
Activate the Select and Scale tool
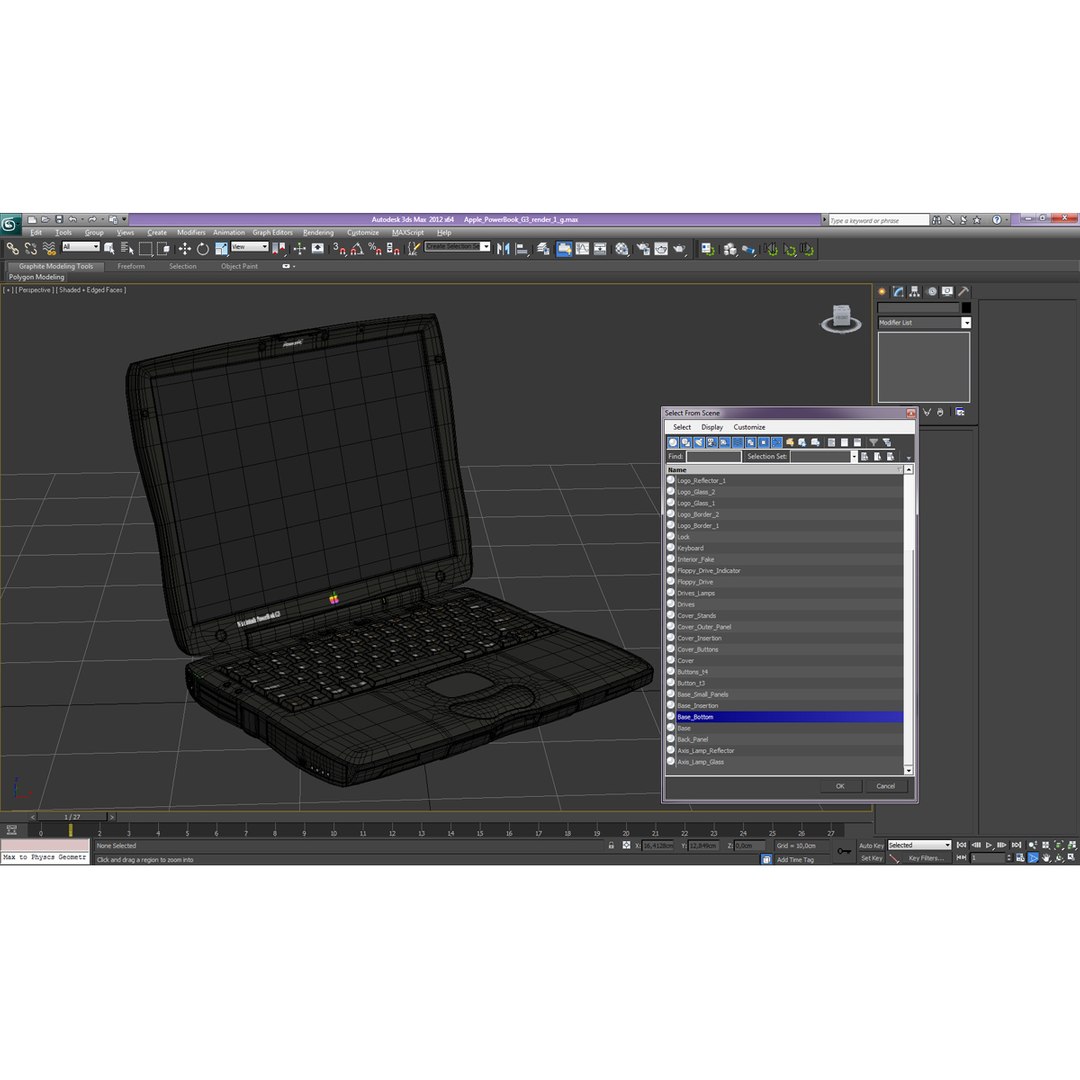tap(221, 249)
